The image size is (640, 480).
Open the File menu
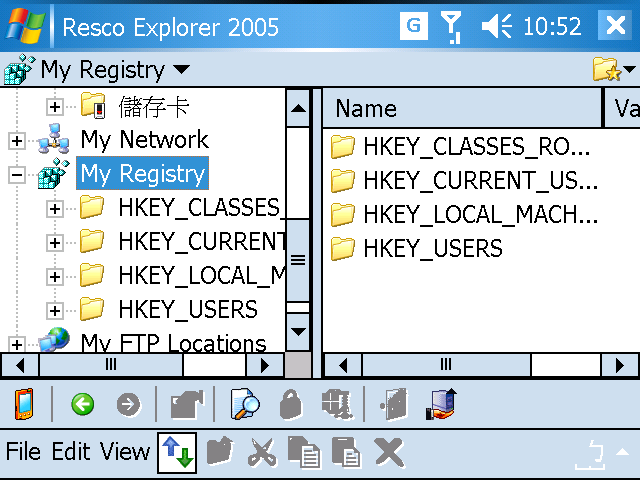tap(23, 451)
